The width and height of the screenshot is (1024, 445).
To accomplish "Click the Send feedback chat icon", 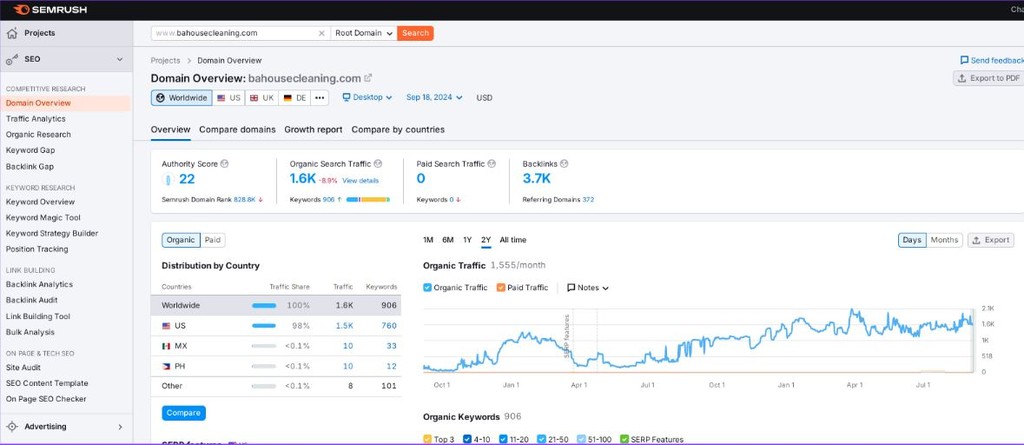I will coord(964,61).
